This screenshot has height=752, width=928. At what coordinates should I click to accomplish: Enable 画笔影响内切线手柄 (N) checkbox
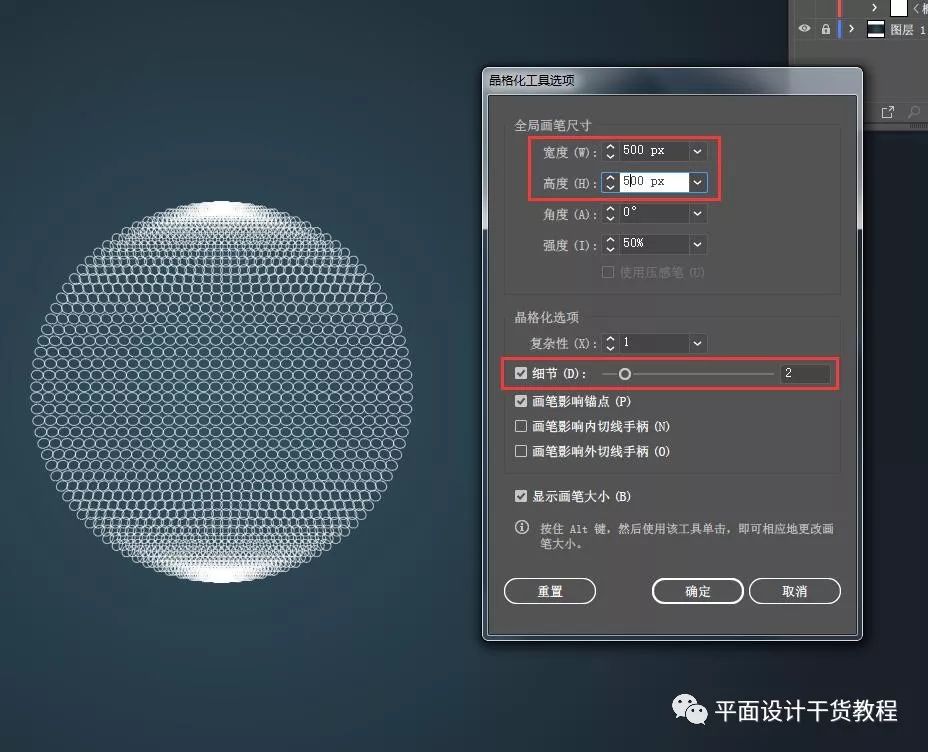(521, 426)
